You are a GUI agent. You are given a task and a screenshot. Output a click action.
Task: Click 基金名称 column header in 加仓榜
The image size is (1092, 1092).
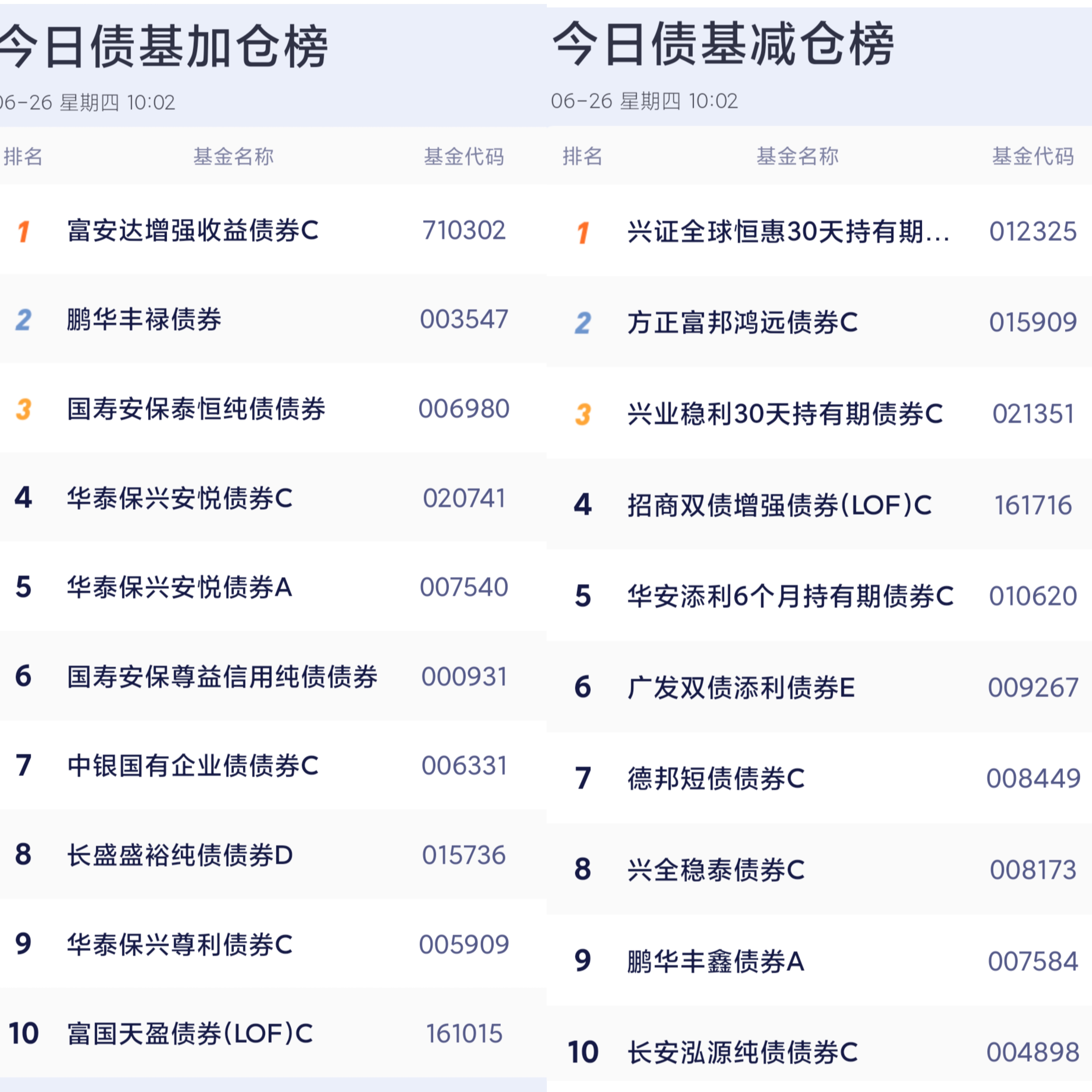coord(234,156)
